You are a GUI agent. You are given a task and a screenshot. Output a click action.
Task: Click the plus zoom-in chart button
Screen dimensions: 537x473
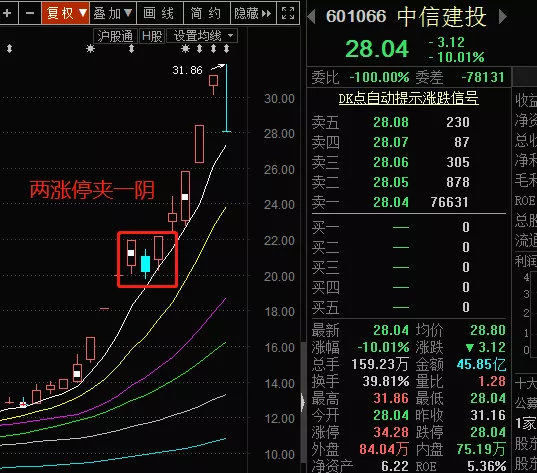(8, 13)
